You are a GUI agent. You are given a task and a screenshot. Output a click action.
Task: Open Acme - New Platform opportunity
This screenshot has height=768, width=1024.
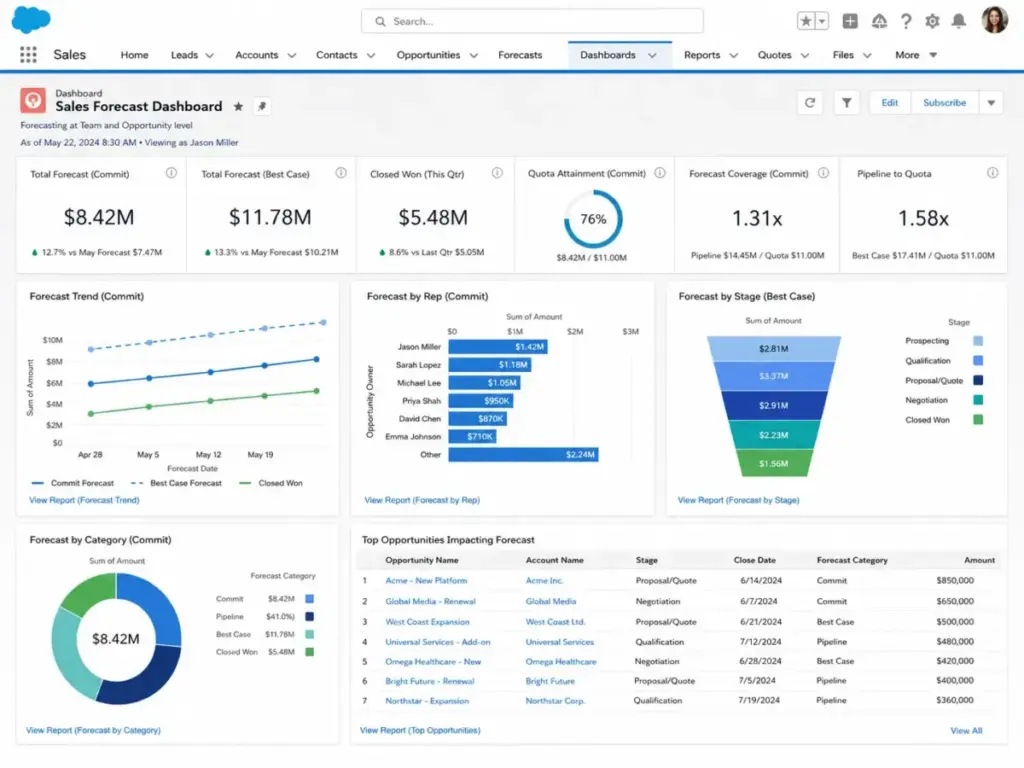tap(426, 581)
